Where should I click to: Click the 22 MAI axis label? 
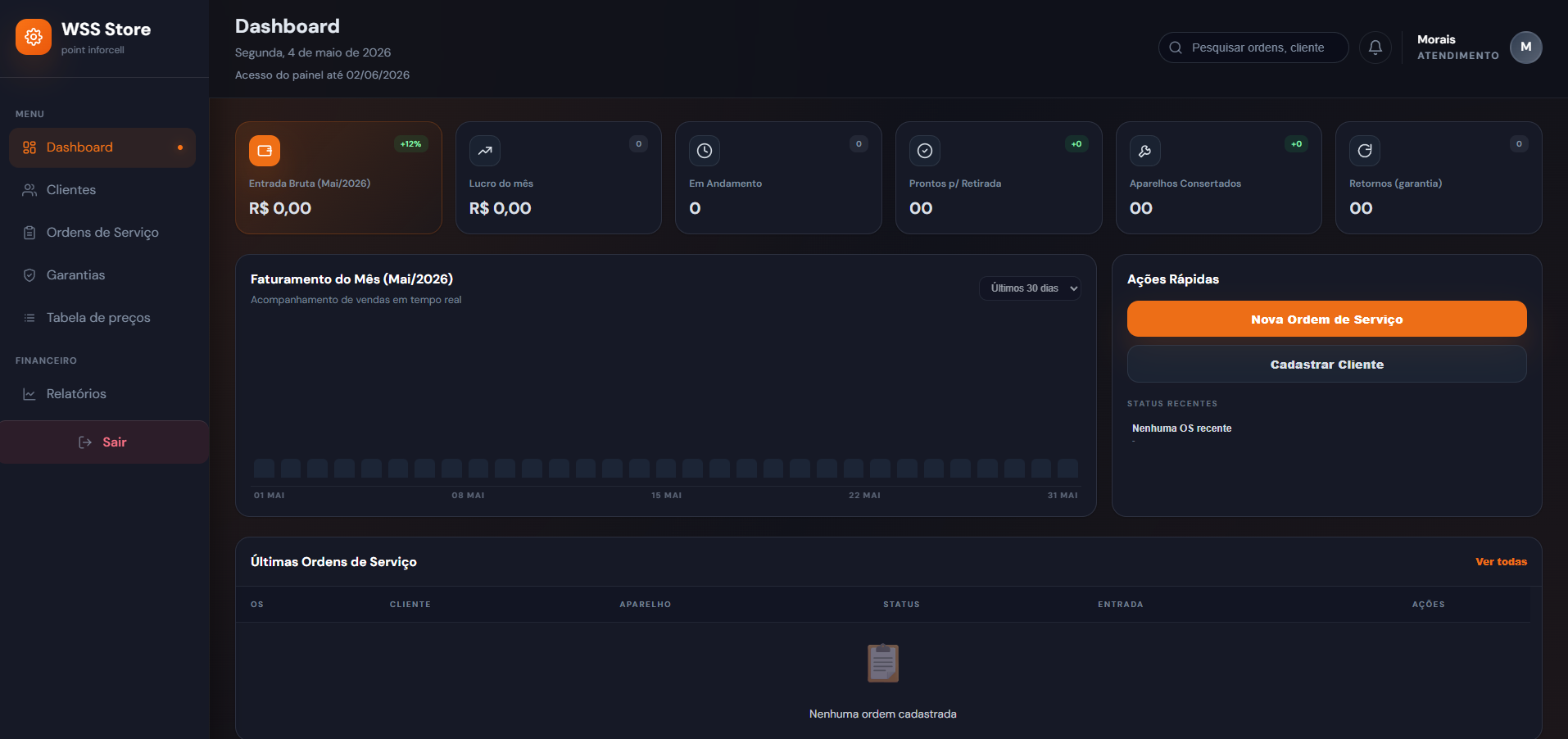tap(864, 496)
